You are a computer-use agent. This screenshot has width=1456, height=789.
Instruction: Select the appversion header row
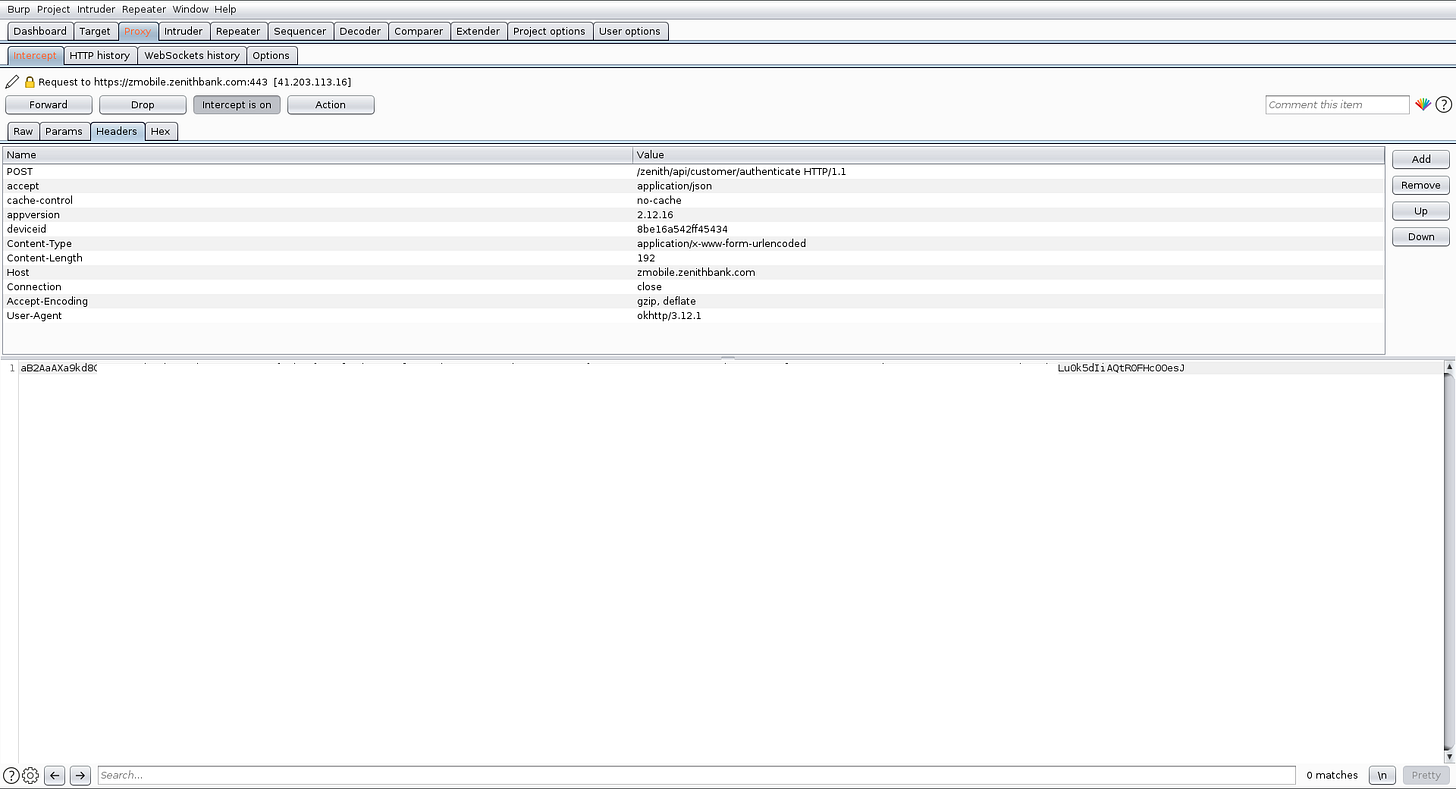694,215
